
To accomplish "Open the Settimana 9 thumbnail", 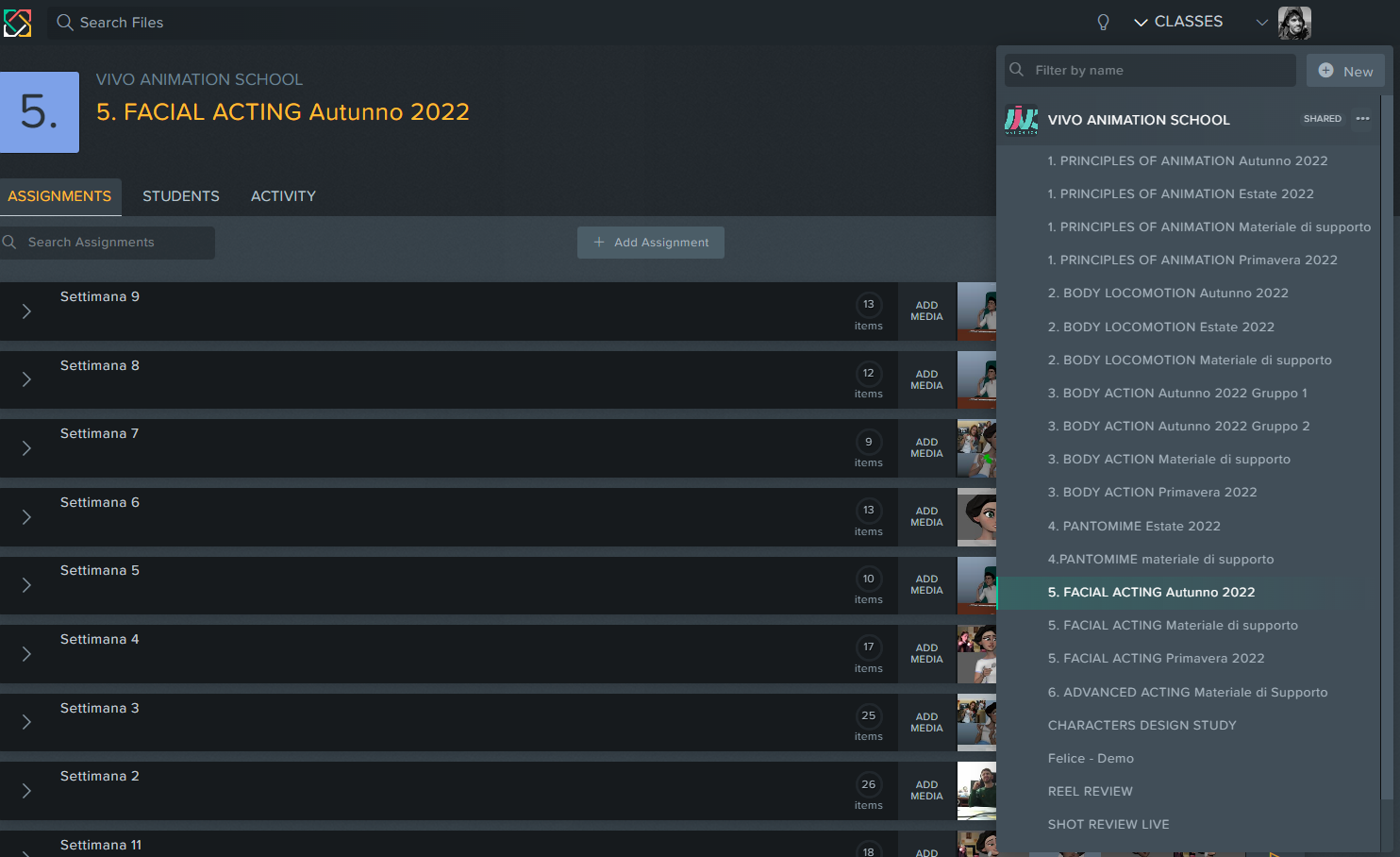I will point(976,311).
